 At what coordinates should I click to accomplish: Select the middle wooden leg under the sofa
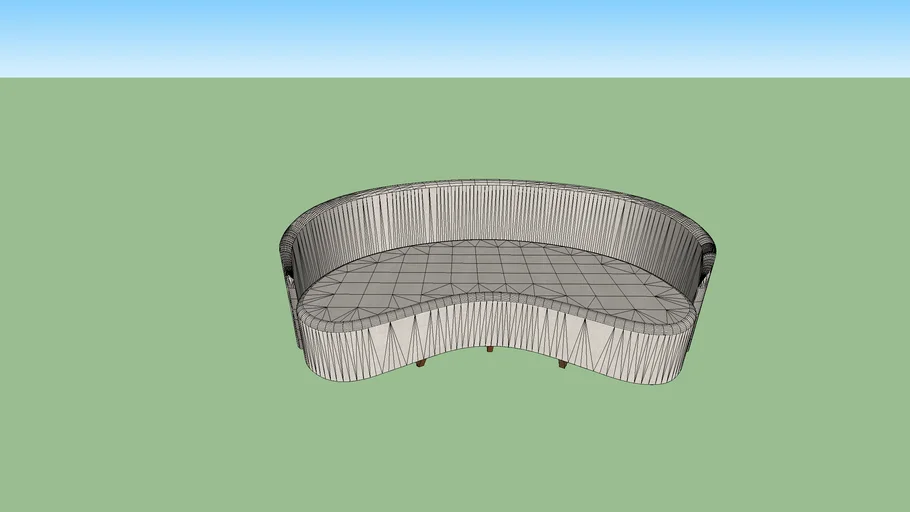click(x=490, y=349)
